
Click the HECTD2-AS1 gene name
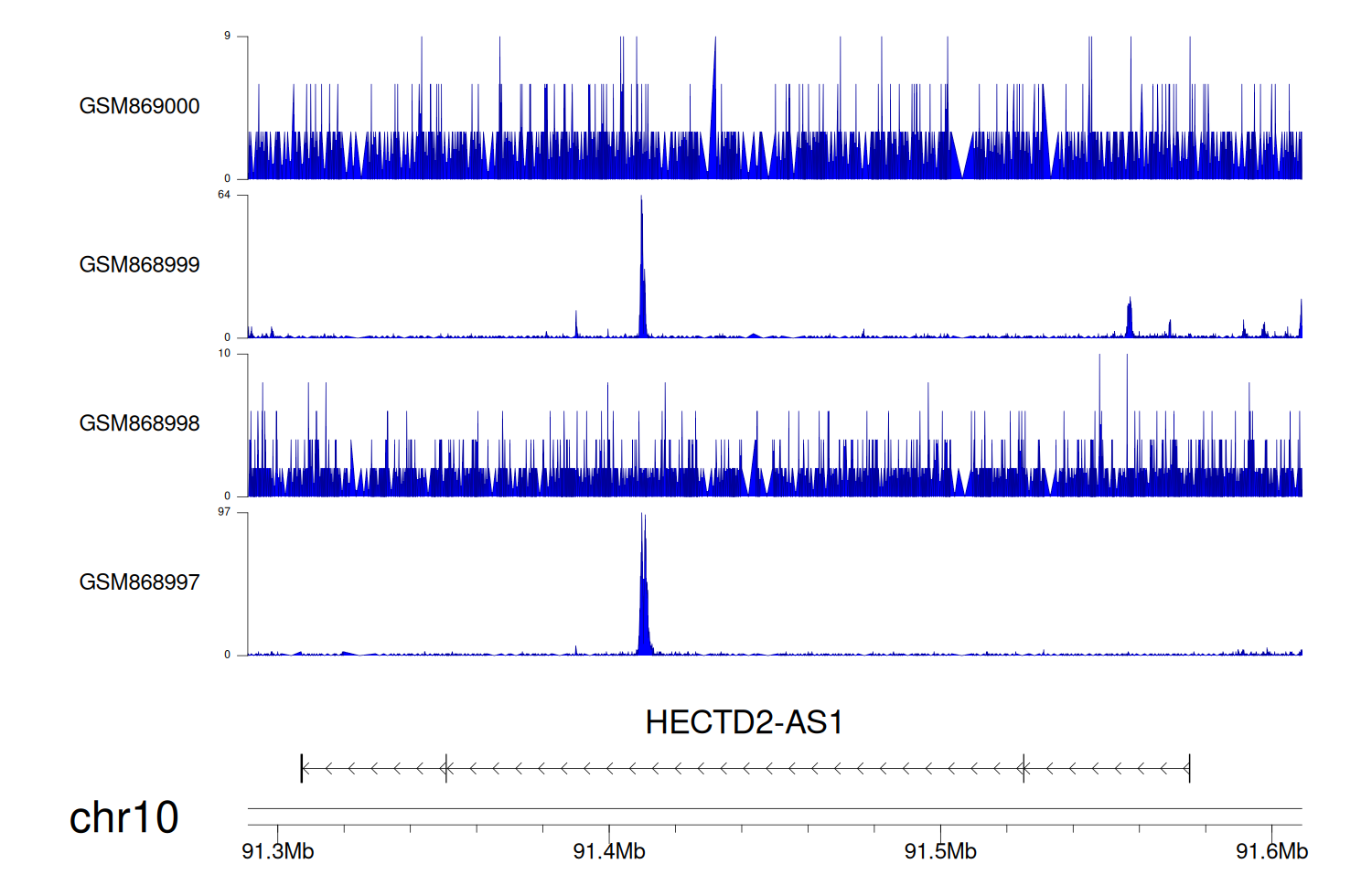(x=743, y=723)
